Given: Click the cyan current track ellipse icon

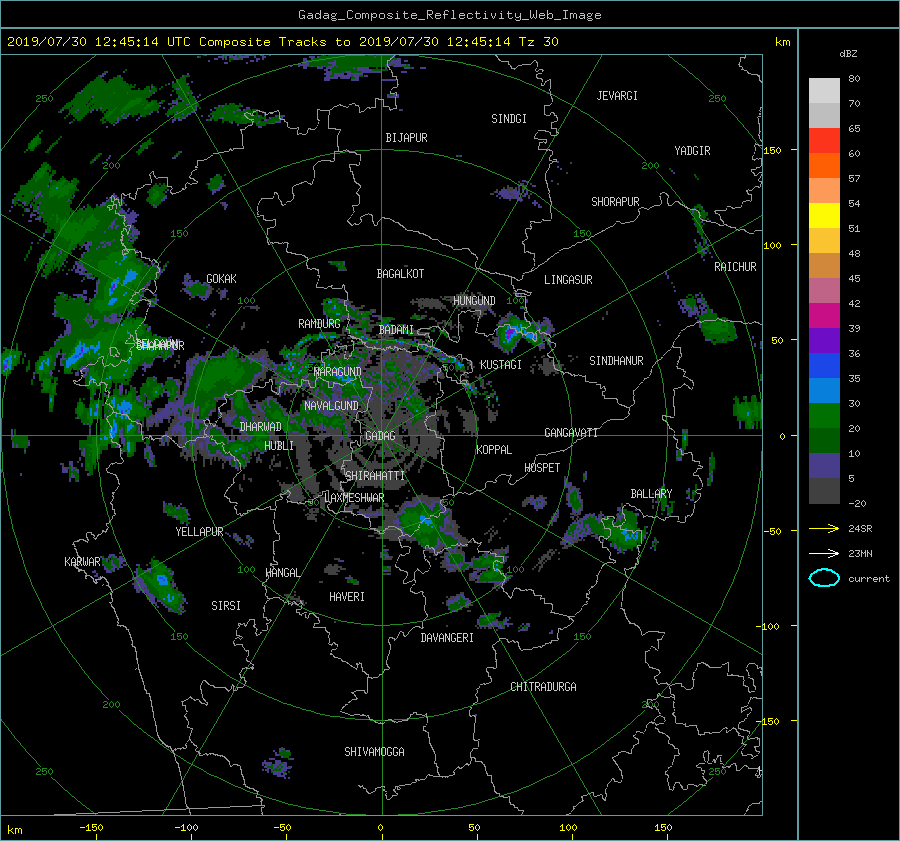Looking at the screenshot, I should pyautogui.click(x=824, y=578).
